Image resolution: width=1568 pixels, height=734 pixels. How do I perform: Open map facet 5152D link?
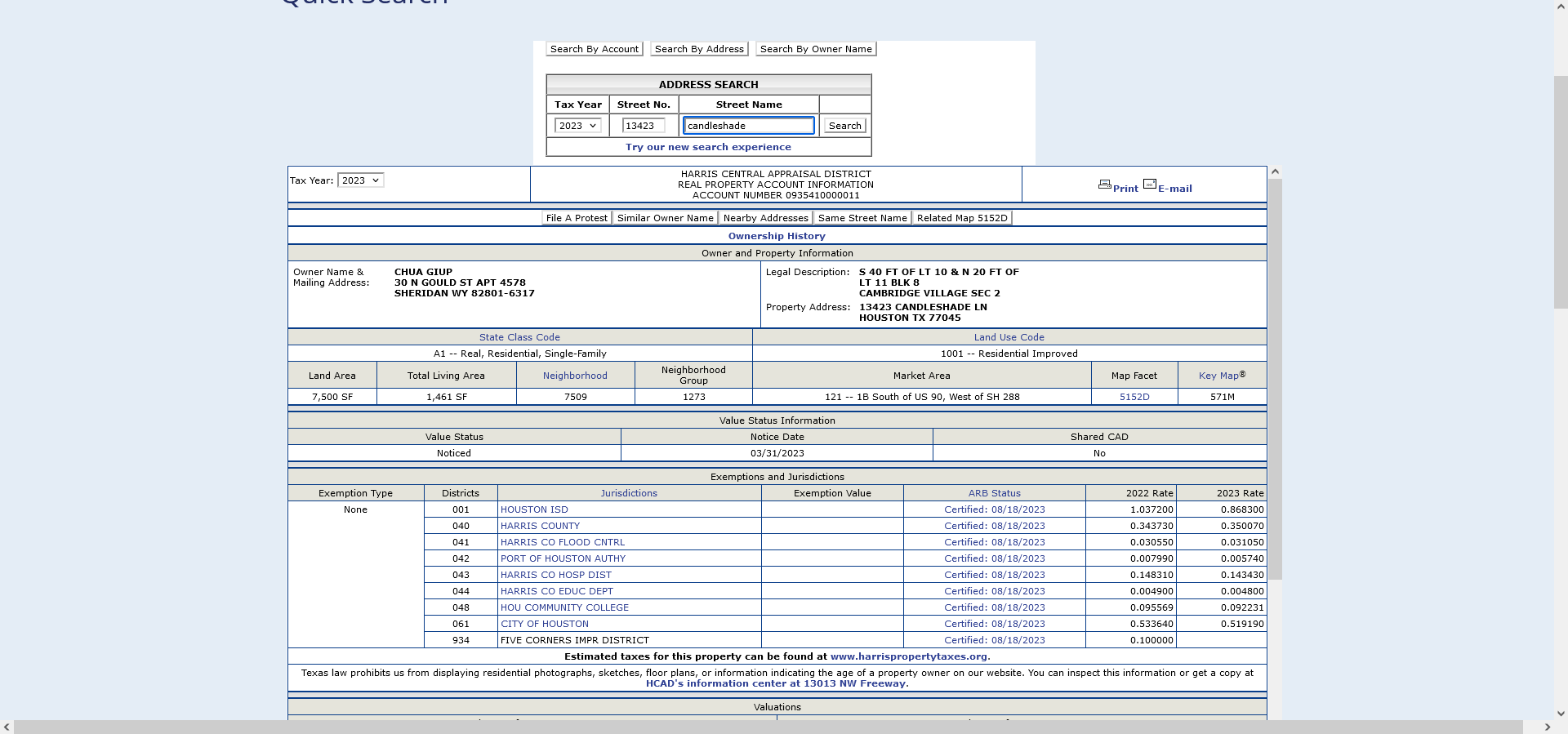1134,397
